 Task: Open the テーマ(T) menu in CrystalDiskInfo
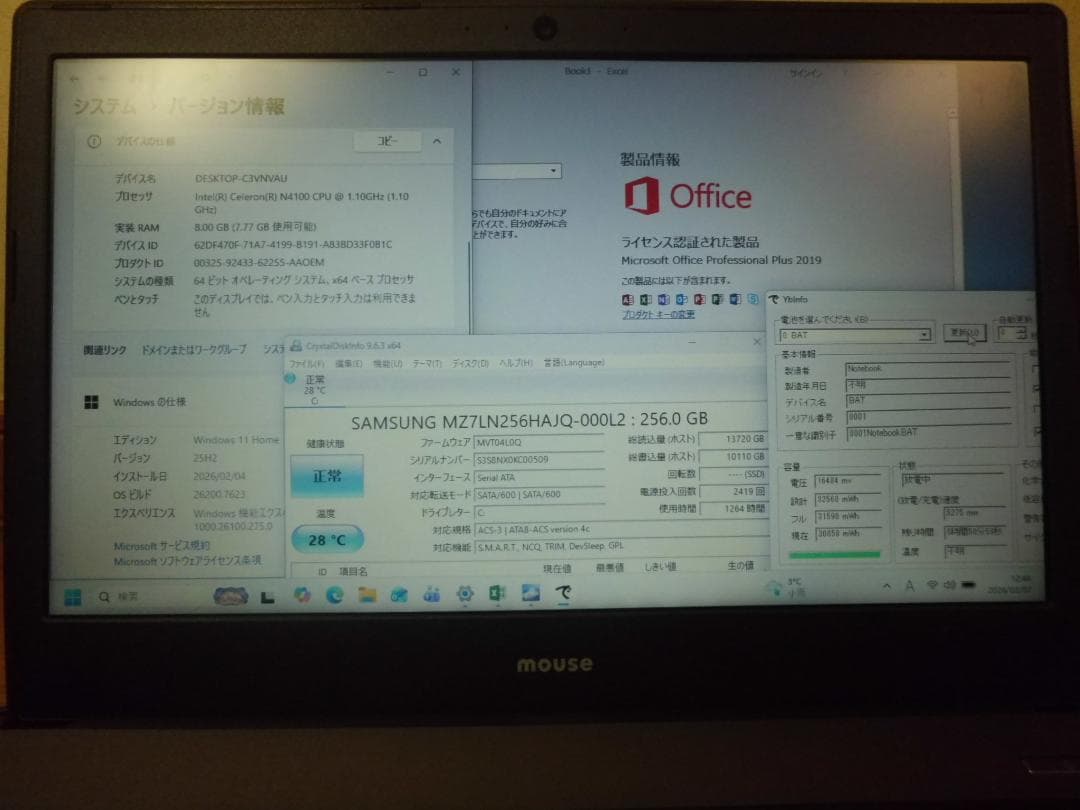point(426,363)
